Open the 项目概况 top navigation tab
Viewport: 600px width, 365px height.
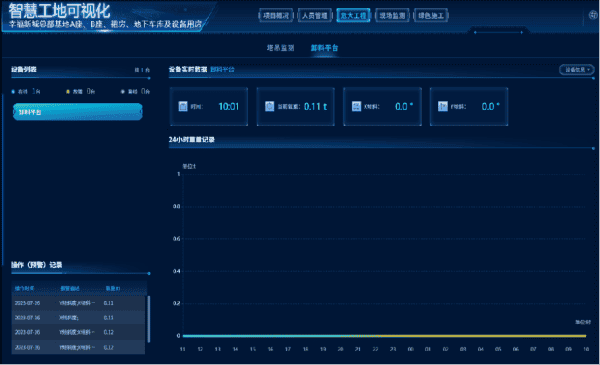click(276, 16)
